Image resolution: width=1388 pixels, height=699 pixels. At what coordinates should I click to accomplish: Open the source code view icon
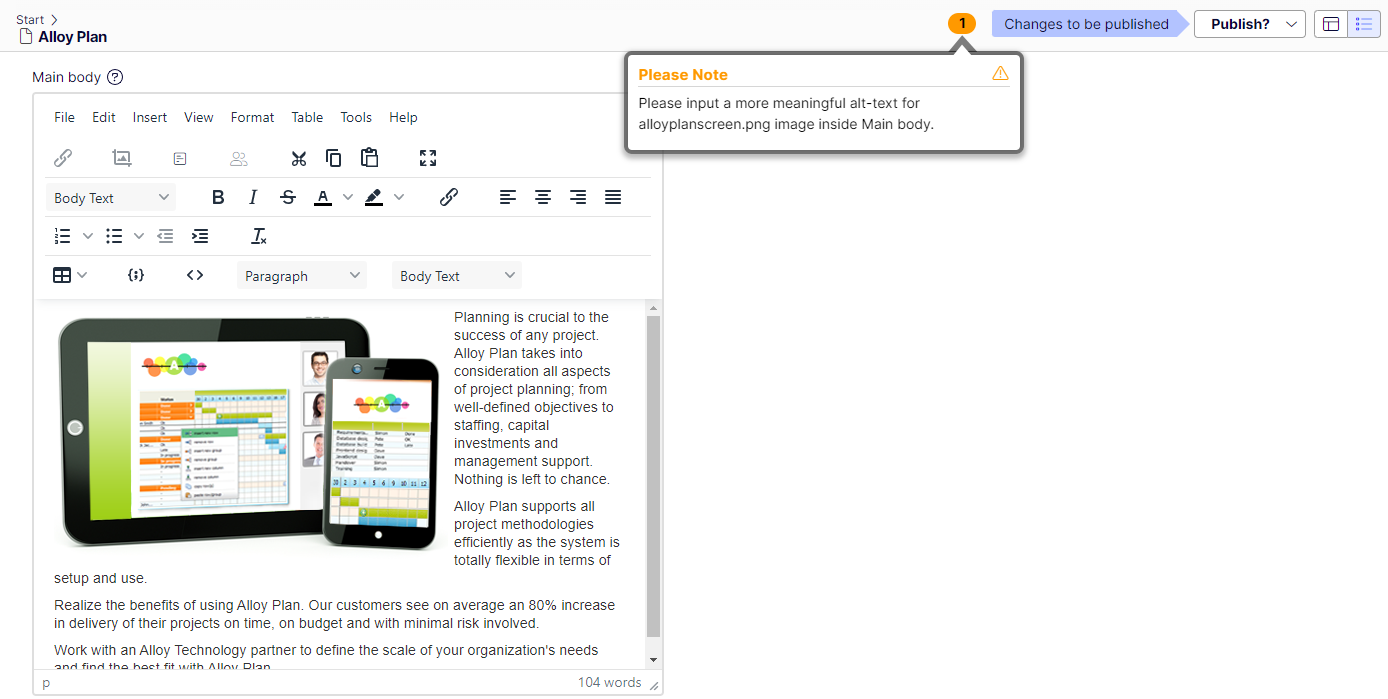pos(195,275)
